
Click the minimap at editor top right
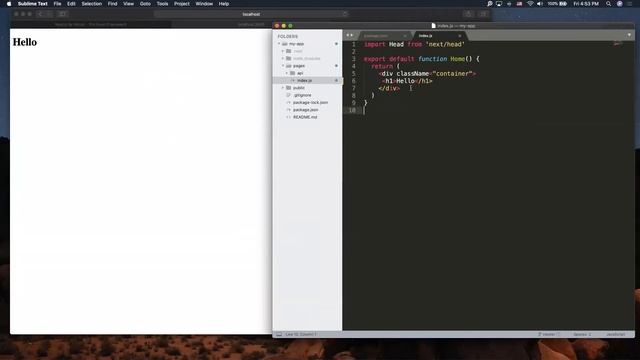[x=618, y=43]
